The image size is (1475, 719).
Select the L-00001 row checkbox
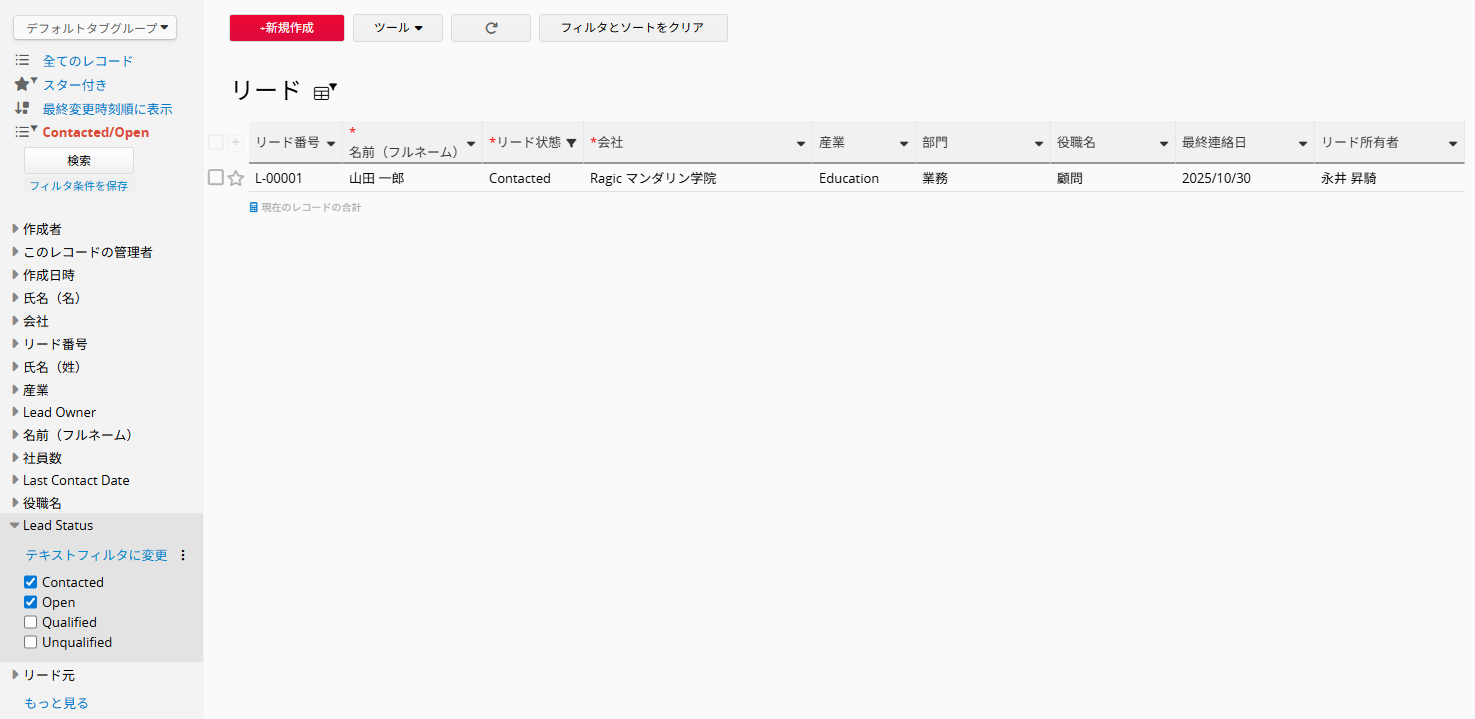[x=215, y=177]
